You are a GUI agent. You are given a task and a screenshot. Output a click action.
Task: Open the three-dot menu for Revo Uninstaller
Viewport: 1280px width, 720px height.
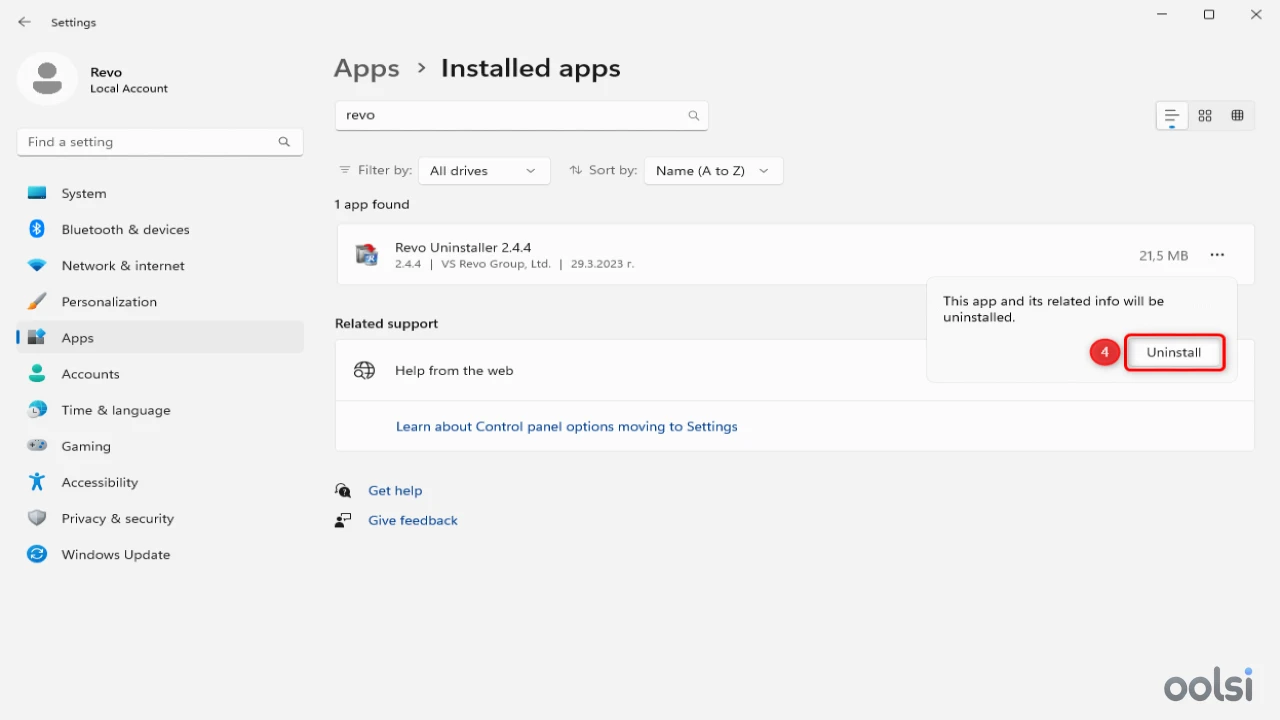(1217, 255)
